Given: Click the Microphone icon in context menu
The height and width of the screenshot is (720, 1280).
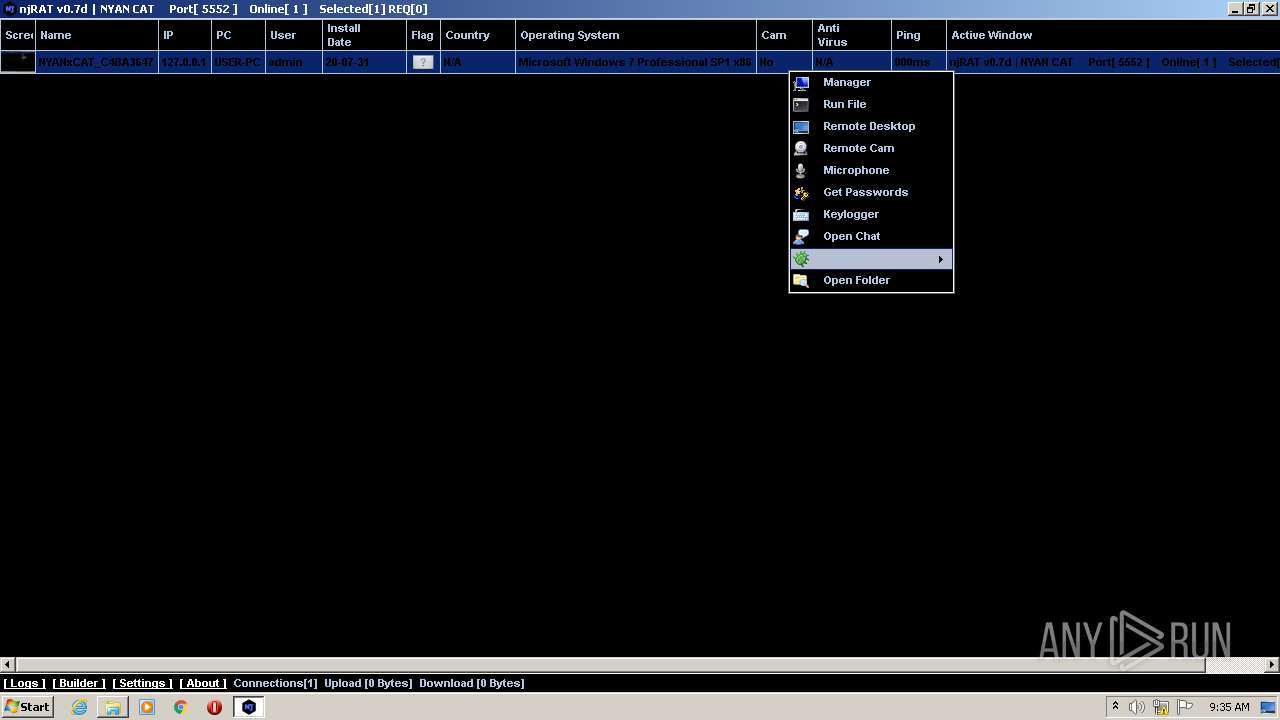Looking at the screenshot, I should [x=801, y=171].
